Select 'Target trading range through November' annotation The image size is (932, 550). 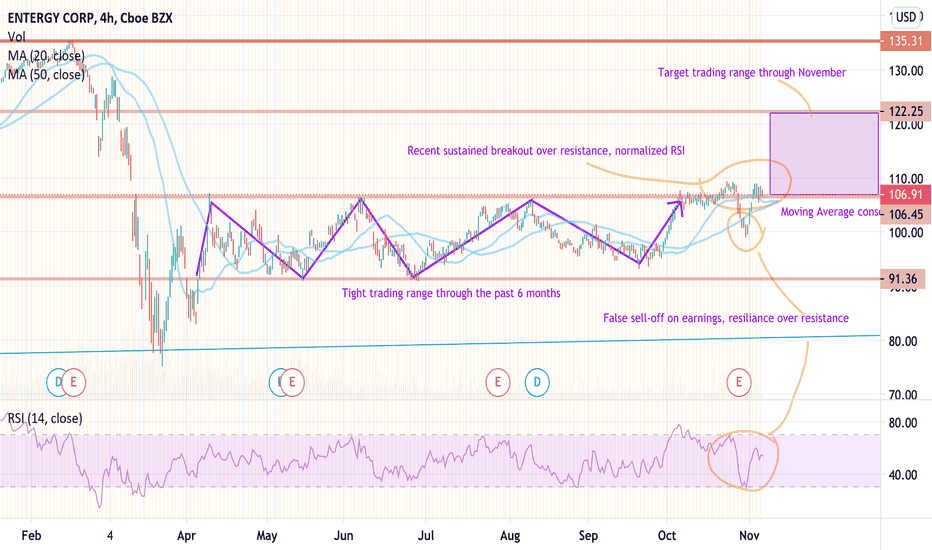tap(751, 73)
